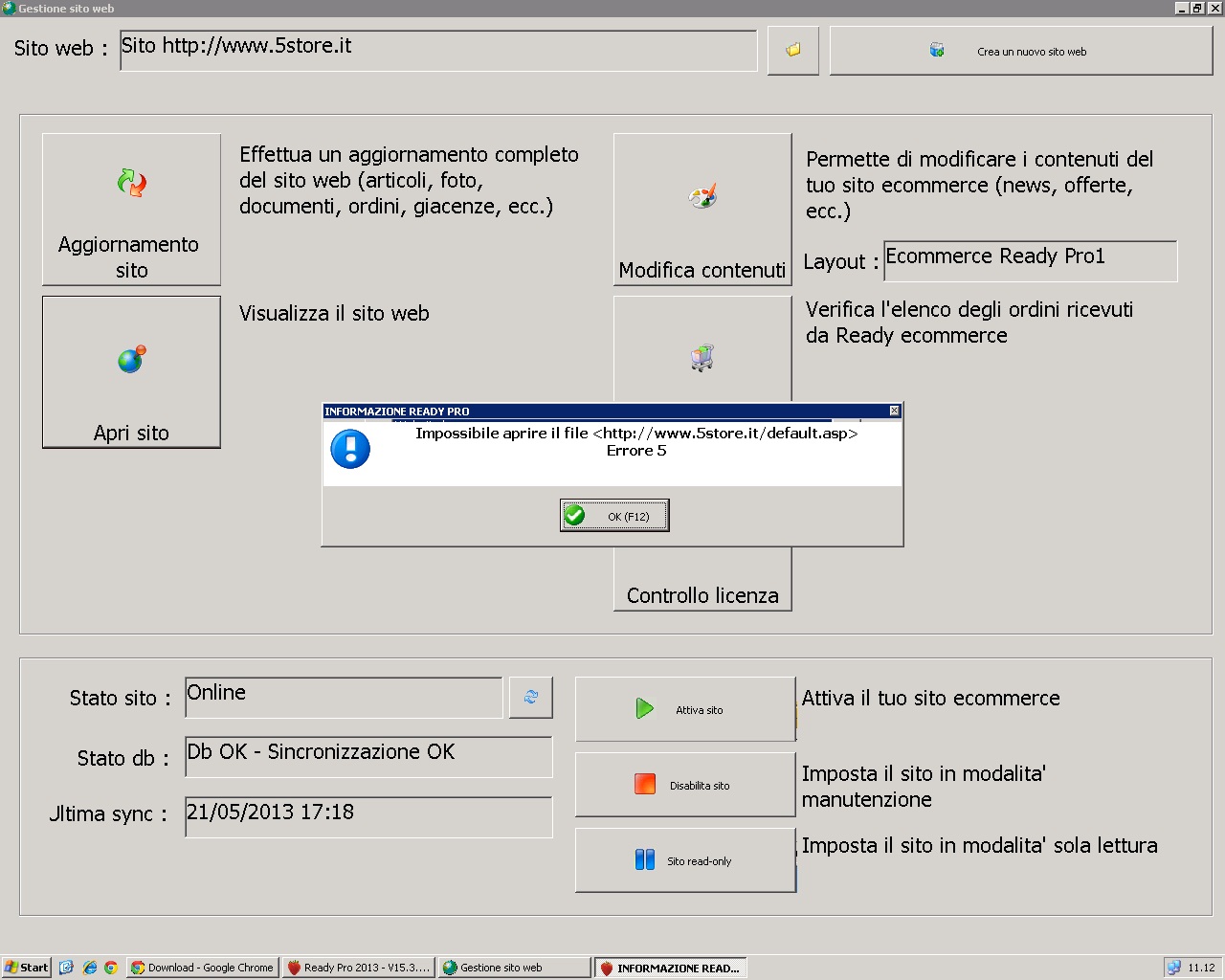Image resolution: width=1225 pixels, height=980 pixels.
Task: Click the blue exclamation information icon in dialog
Action: [x=350, y=449]
